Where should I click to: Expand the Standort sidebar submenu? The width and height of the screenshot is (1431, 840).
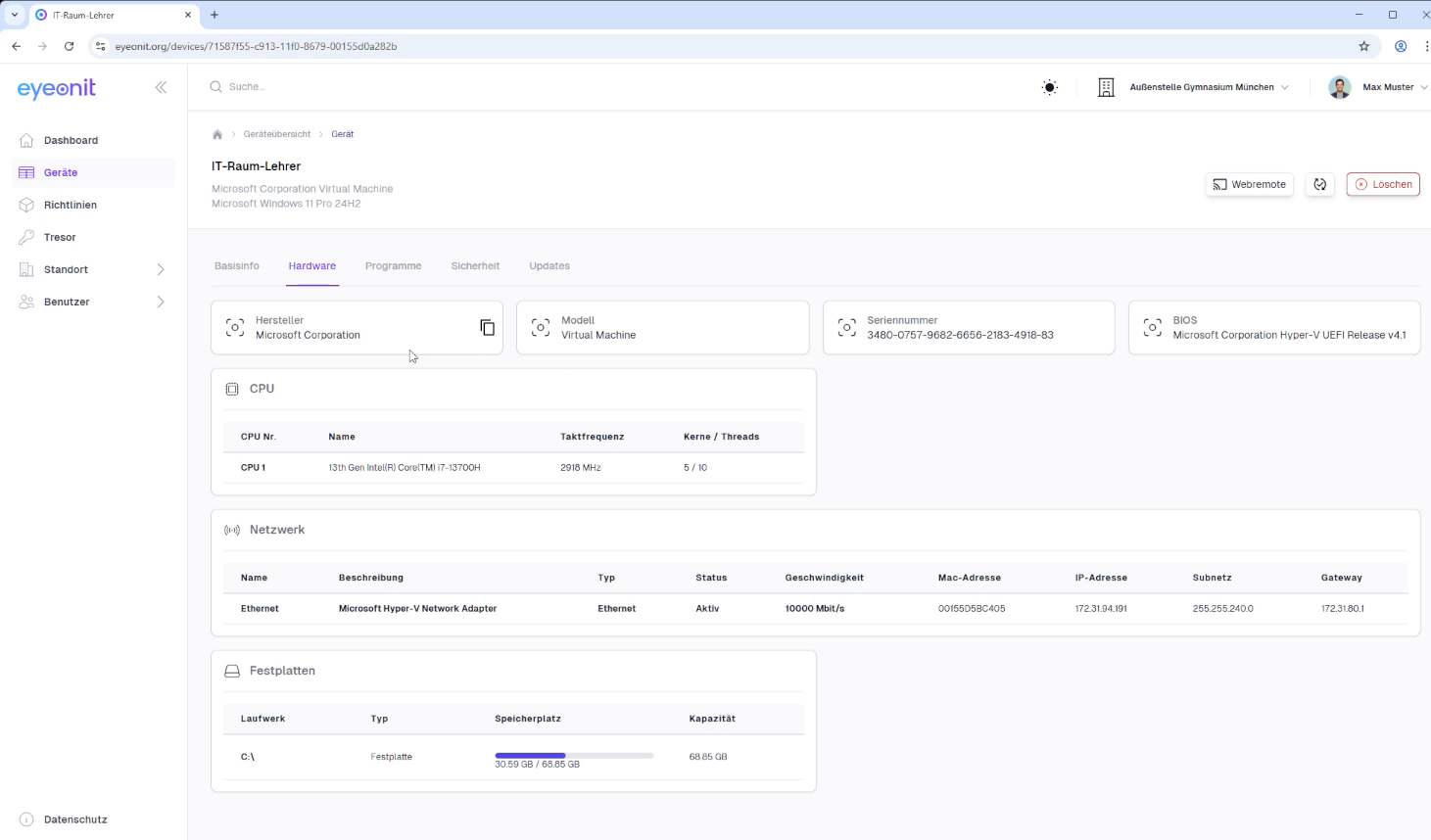click(x=161, y=269)
